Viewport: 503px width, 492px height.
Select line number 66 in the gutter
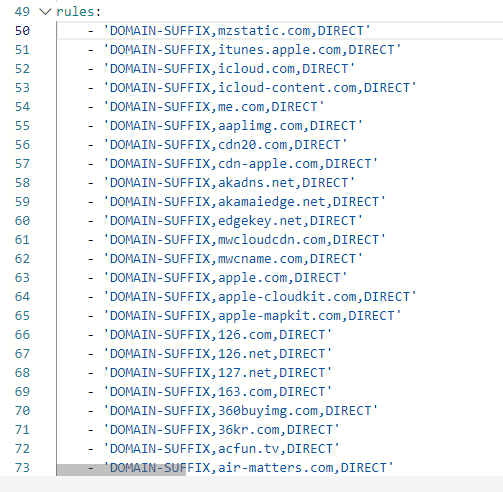point(22,335)
